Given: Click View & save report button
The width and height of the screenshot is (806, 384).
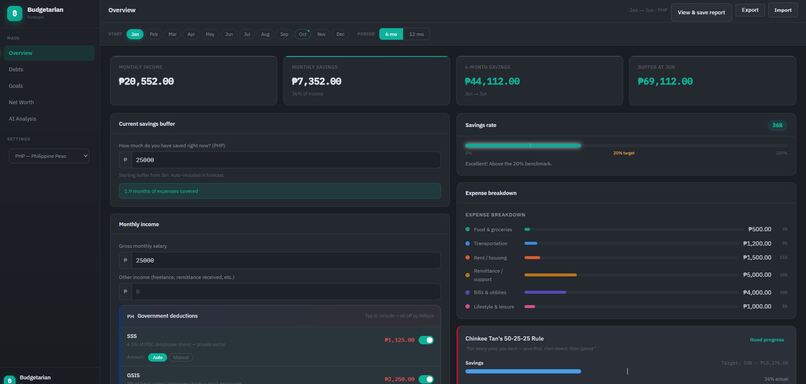Looking at the screenshot, I should pyautogui.click(x=701, y=12).
